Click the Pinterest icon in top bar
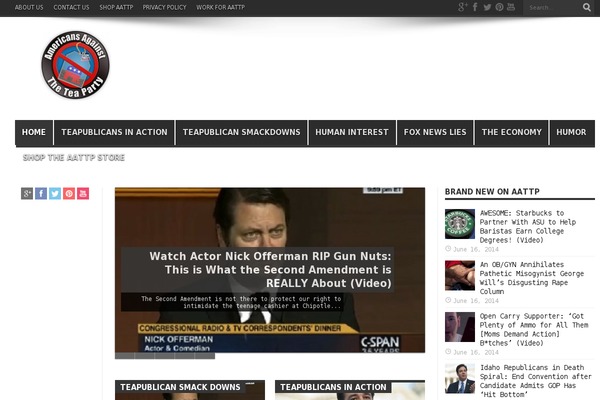 tap(499, 7)
